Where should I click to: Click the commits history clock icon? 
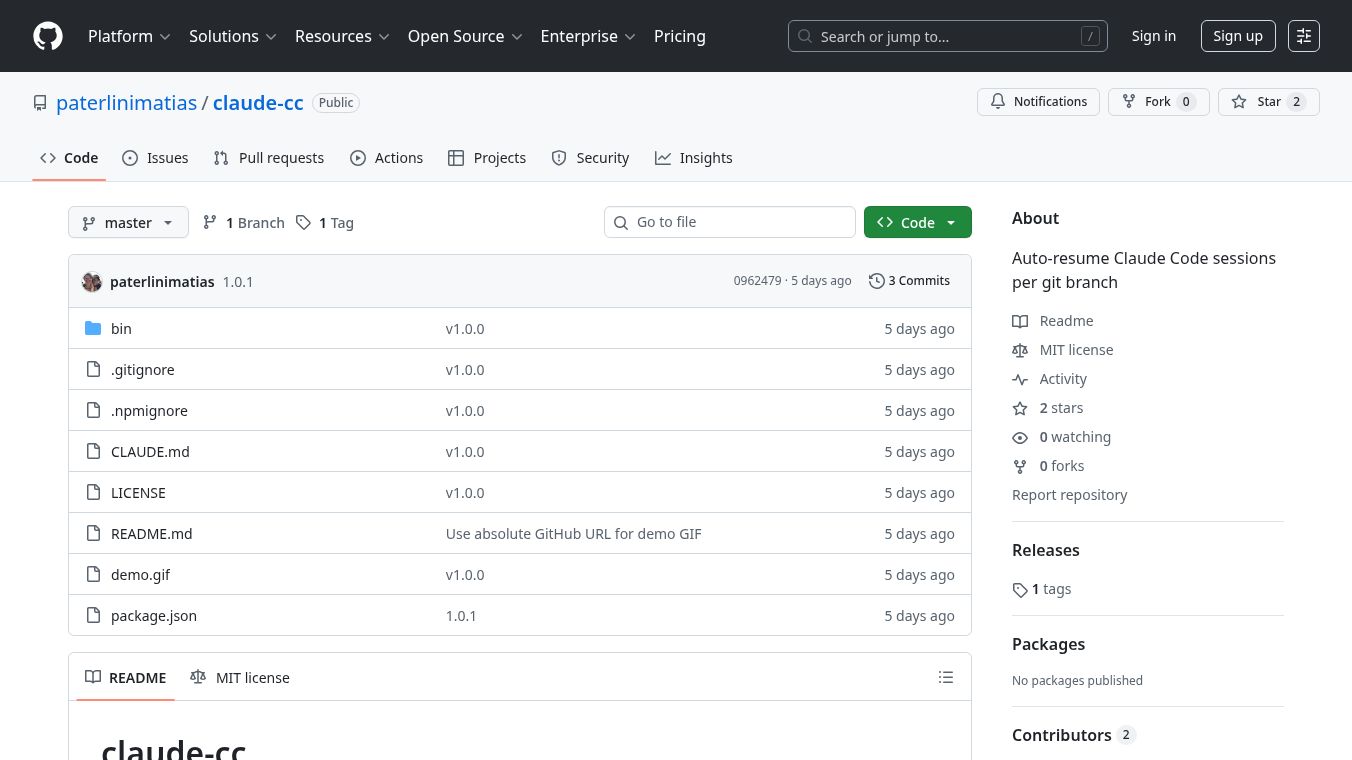pyautogui.click(x=876, y=281)
